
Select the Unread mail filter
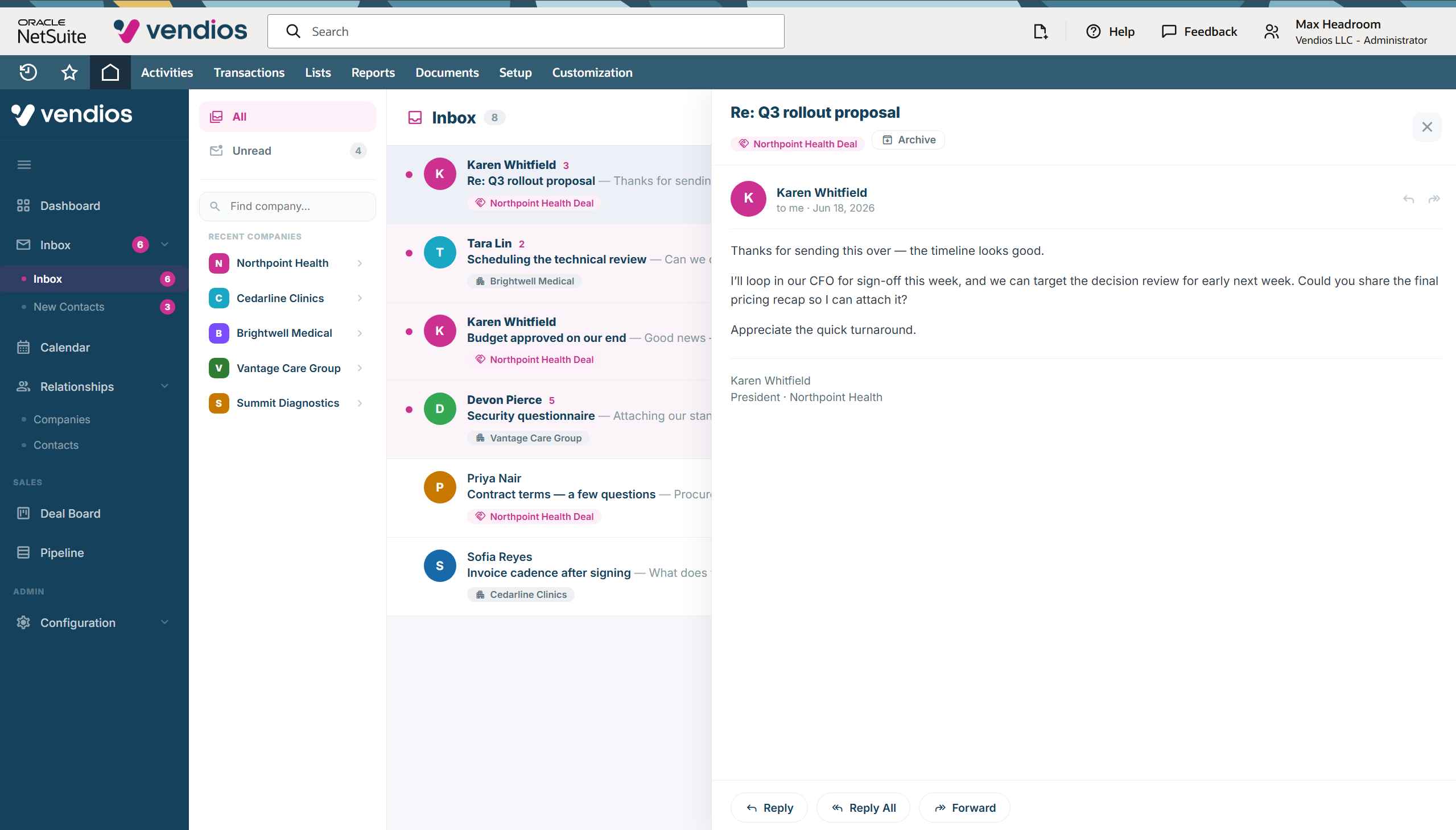point(287,151)
